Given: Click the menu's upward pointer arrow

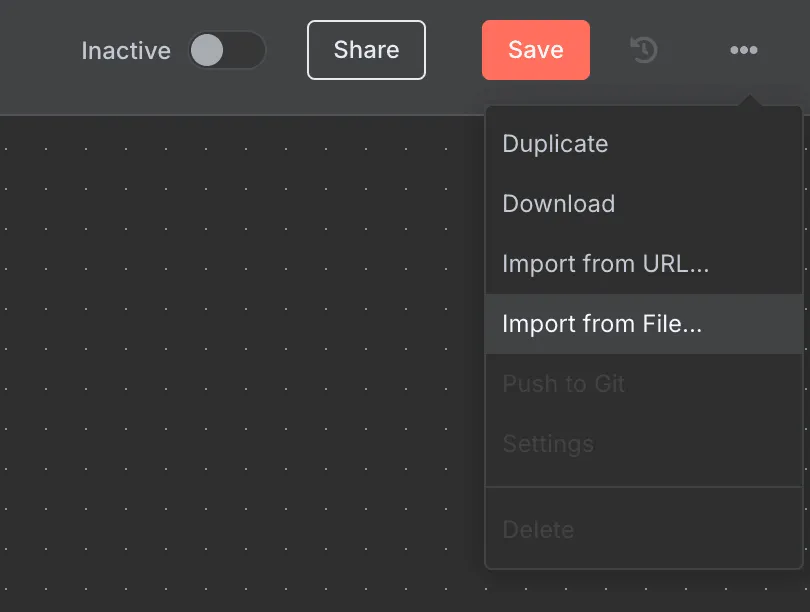Looking at the screenshot, I should [748, 99].
